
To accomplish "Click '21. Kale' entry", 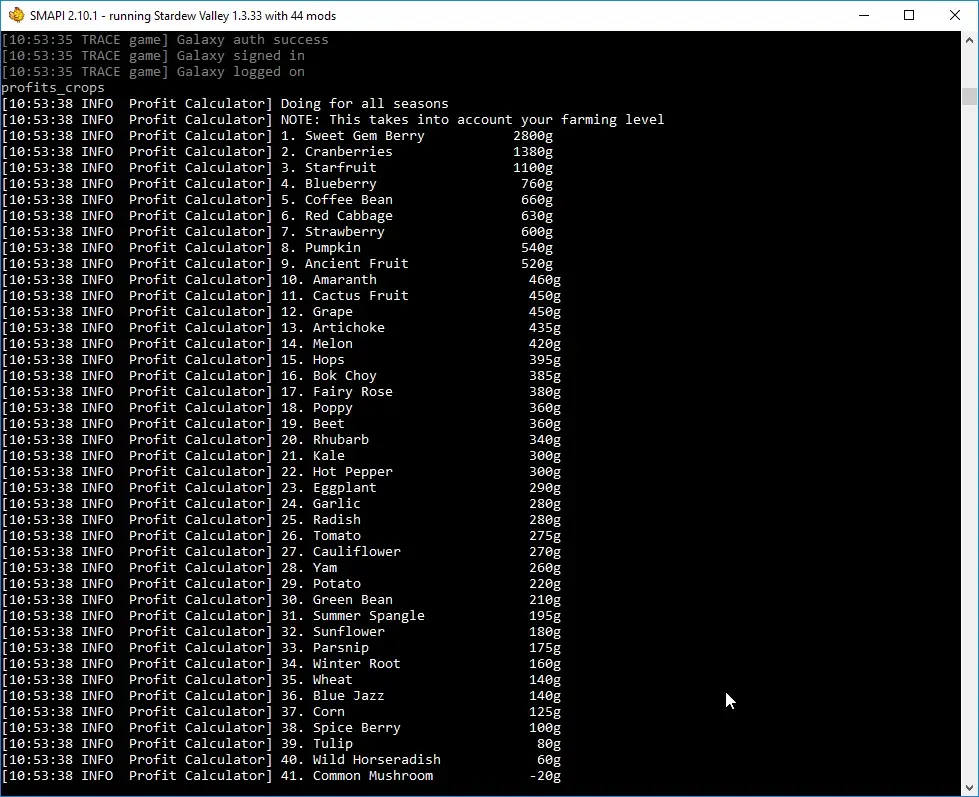I will (313, 456).
